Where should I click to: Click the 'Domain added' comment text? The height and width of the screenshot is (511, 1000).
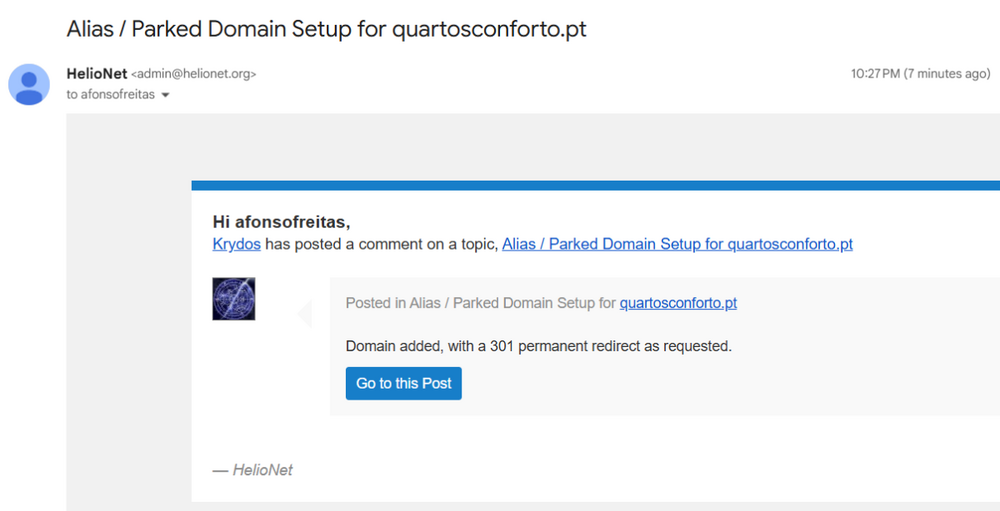538,346
